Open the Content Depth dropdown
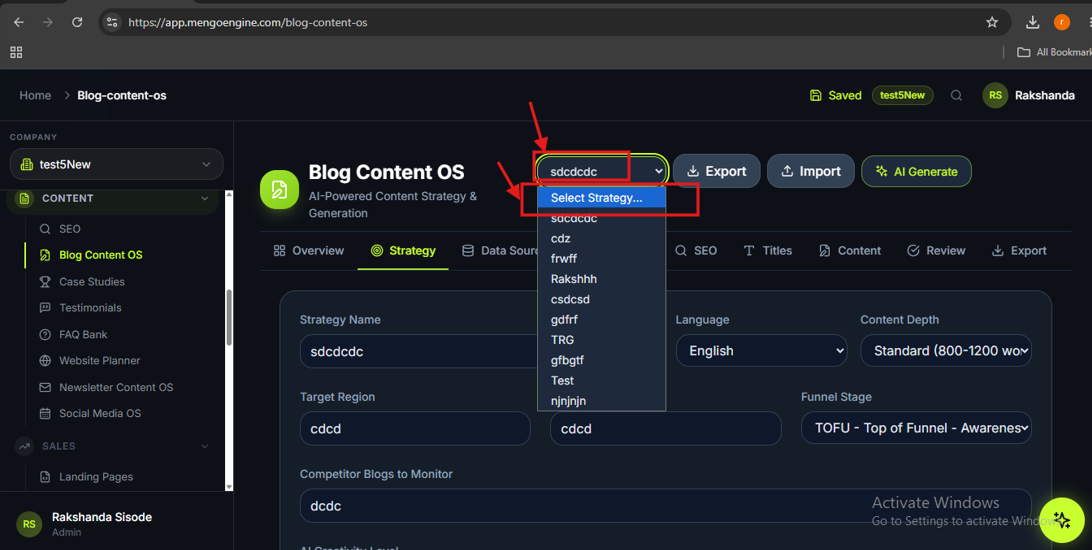The image size is (1092, 550). (x=946, y=351)
